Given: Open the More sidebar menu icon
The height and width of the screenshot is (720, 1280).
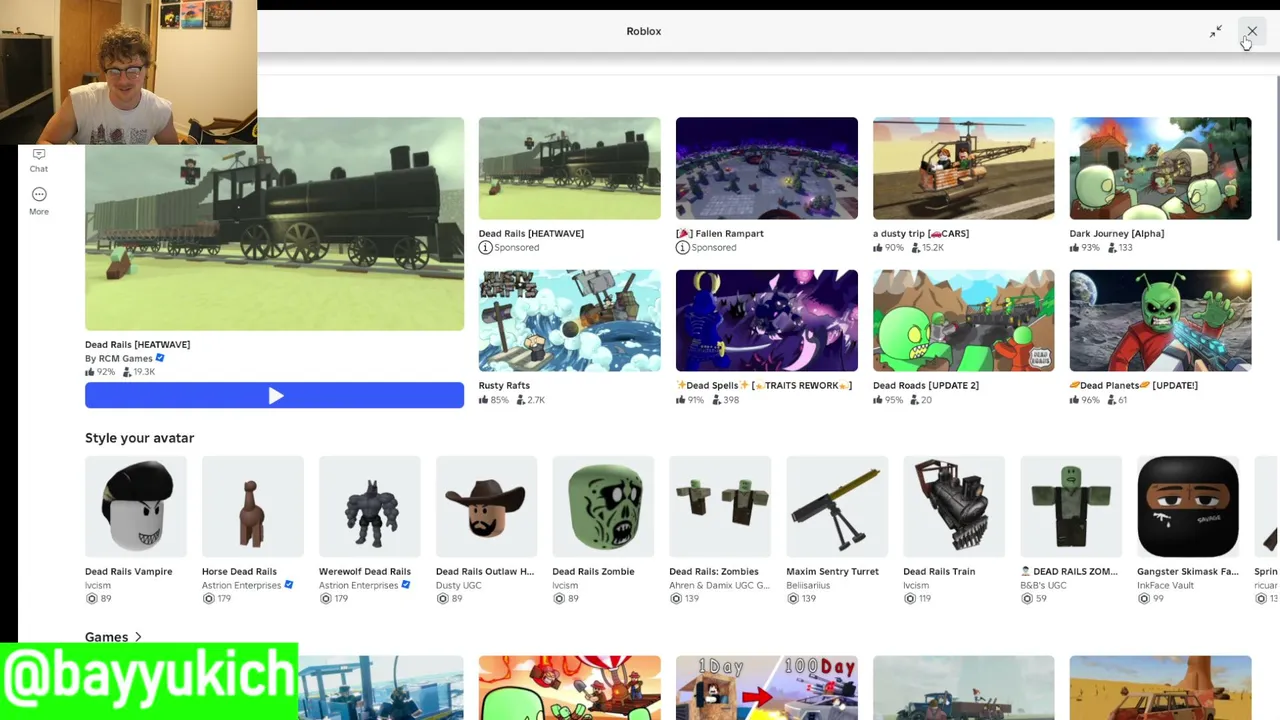Looking at the screenshot, I should pos(39,194).
